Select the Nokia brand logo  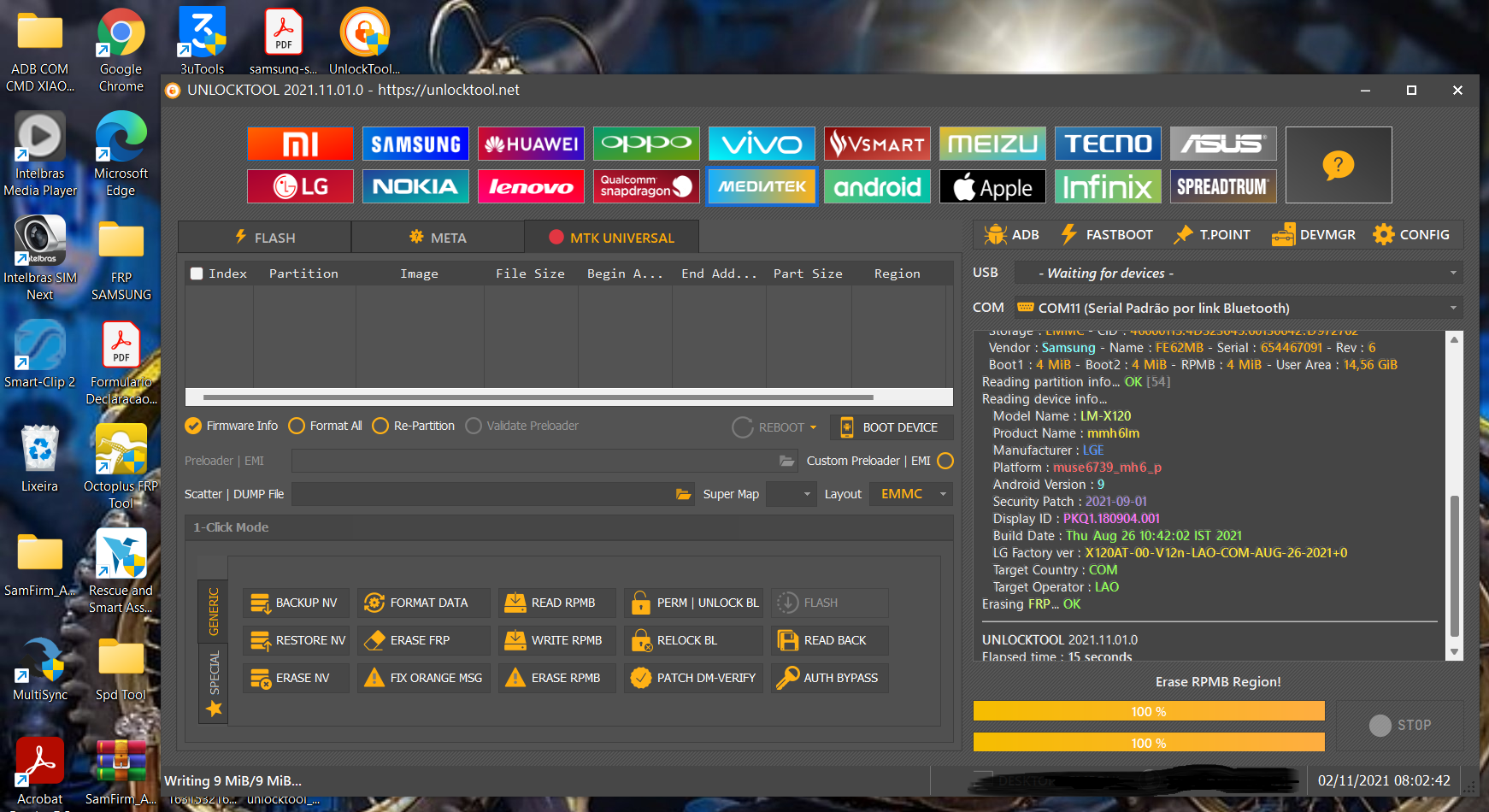tap(415, 186)
